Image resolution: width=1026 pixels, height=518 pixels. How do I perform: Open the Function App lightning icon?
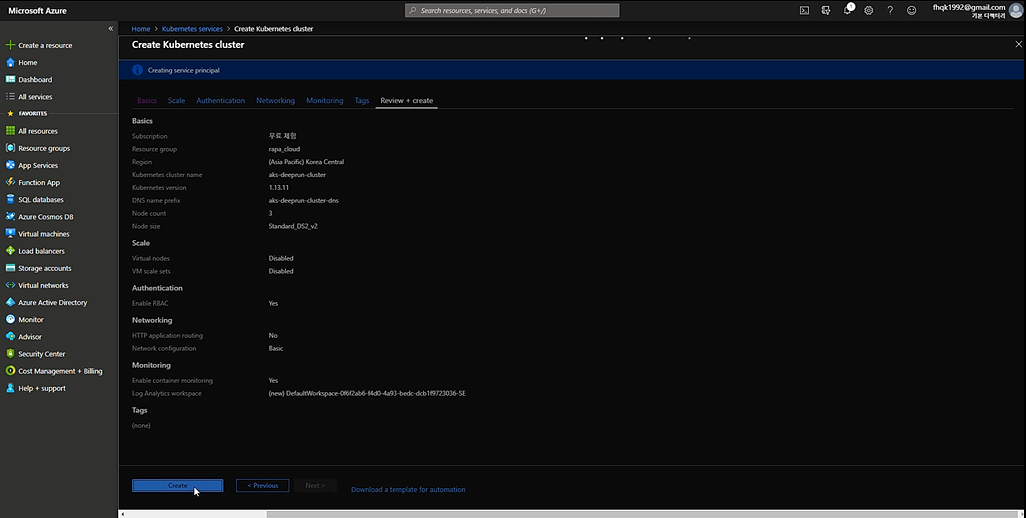(x=10, y=182)
